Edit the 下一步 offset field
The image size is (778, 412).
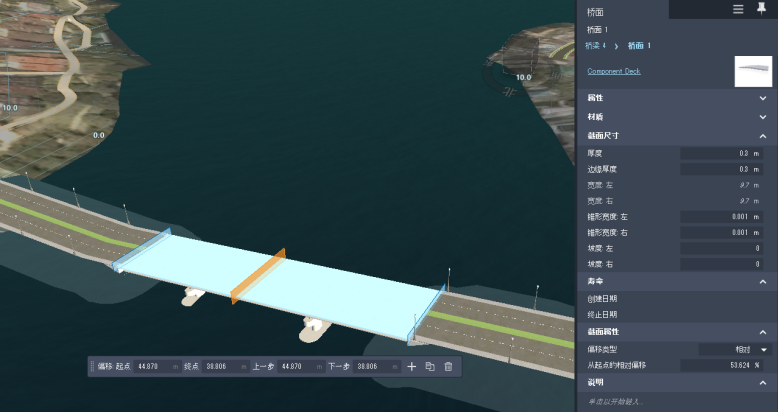pos(376,366)
